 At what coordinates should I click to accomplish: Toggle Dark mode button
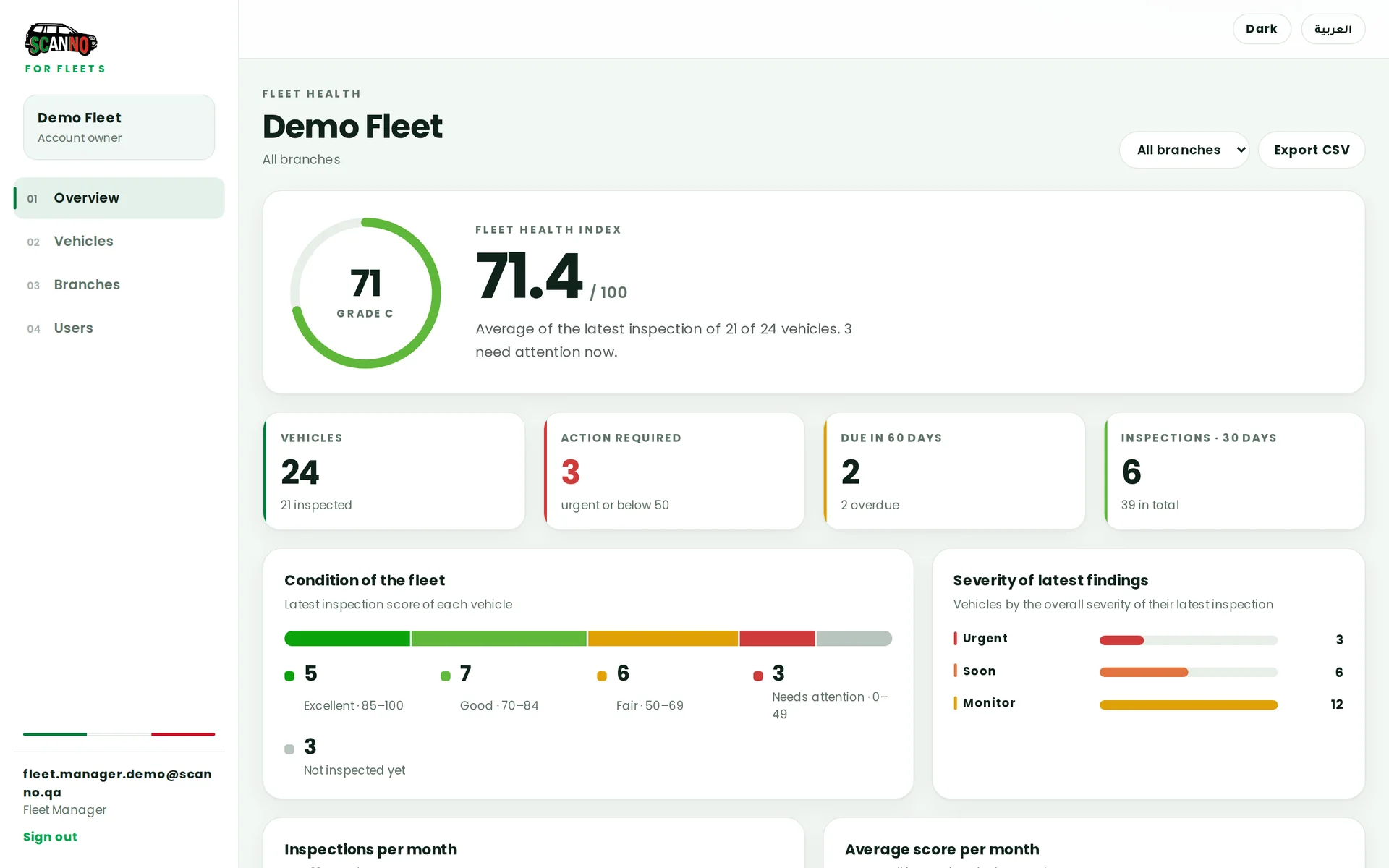(x=1261, y=29)
